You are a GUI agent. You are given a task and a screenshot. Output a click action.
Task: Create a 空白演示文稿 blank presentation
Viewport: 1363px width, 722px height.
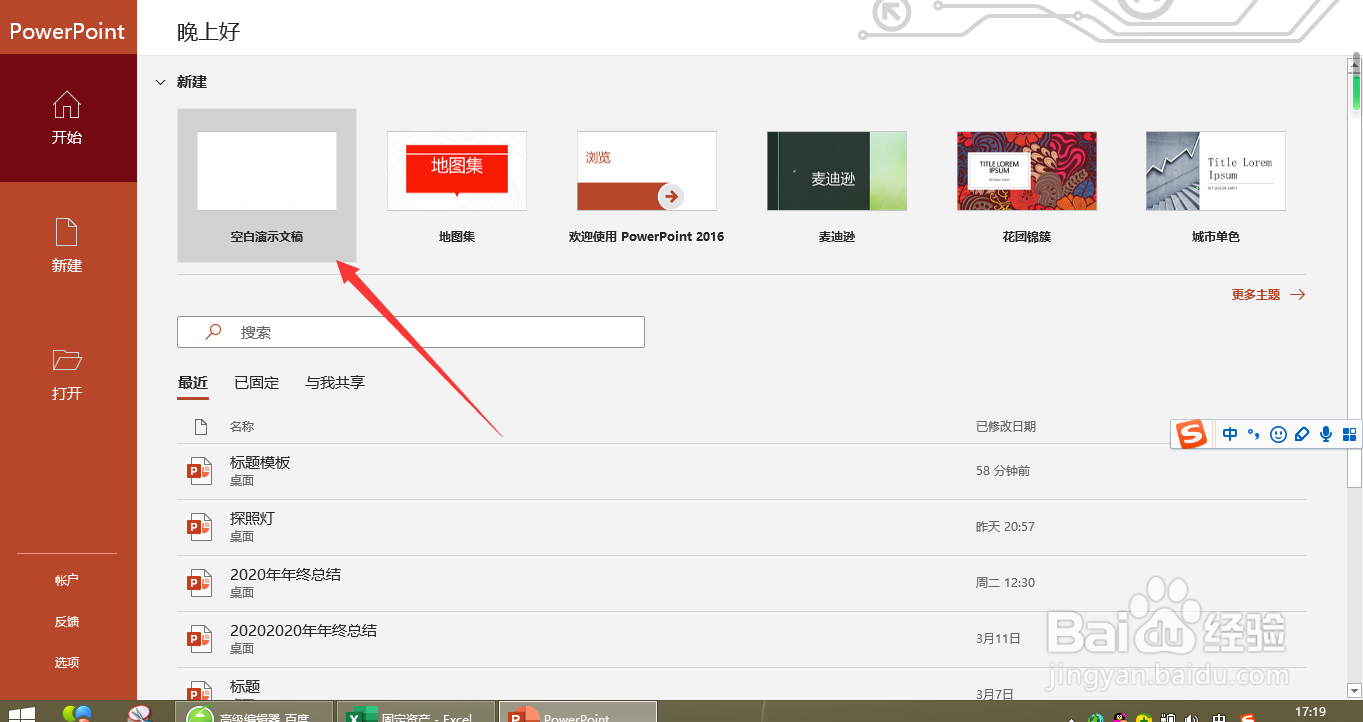[267, 185]
